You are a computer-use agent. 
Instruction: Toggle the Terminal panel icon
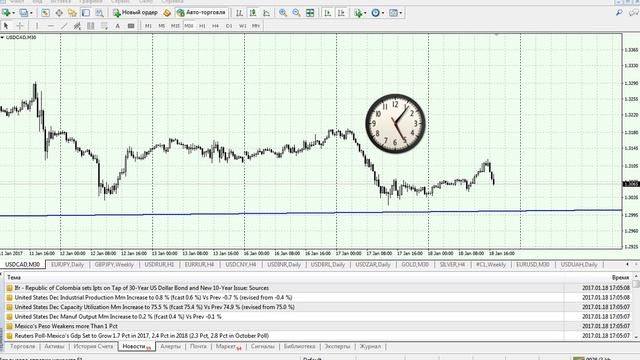tap(86, 13)
